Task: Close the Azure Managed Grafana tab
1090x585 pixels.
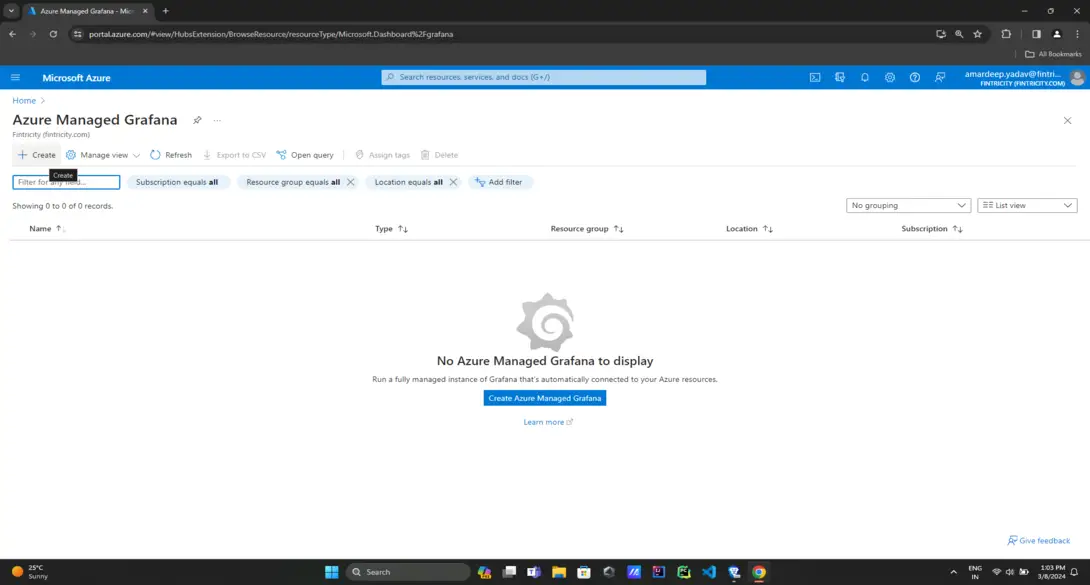Action: [x=145, y=11]
